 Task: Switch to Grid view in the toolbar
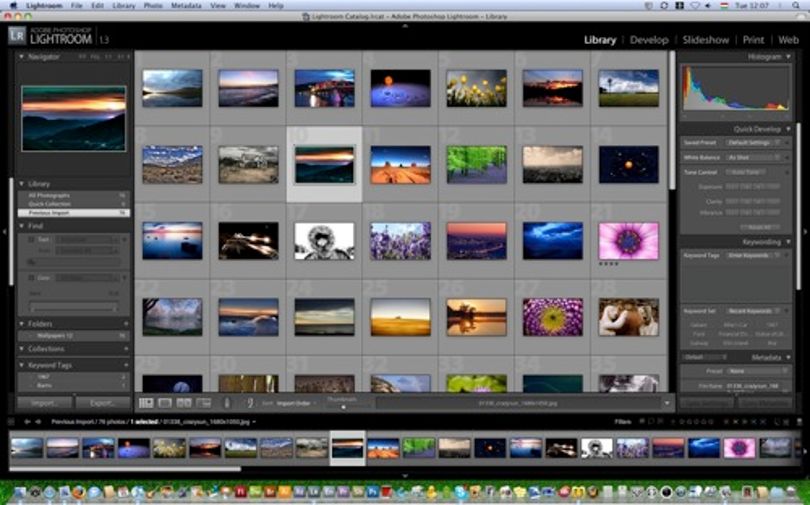pos(146,403)
